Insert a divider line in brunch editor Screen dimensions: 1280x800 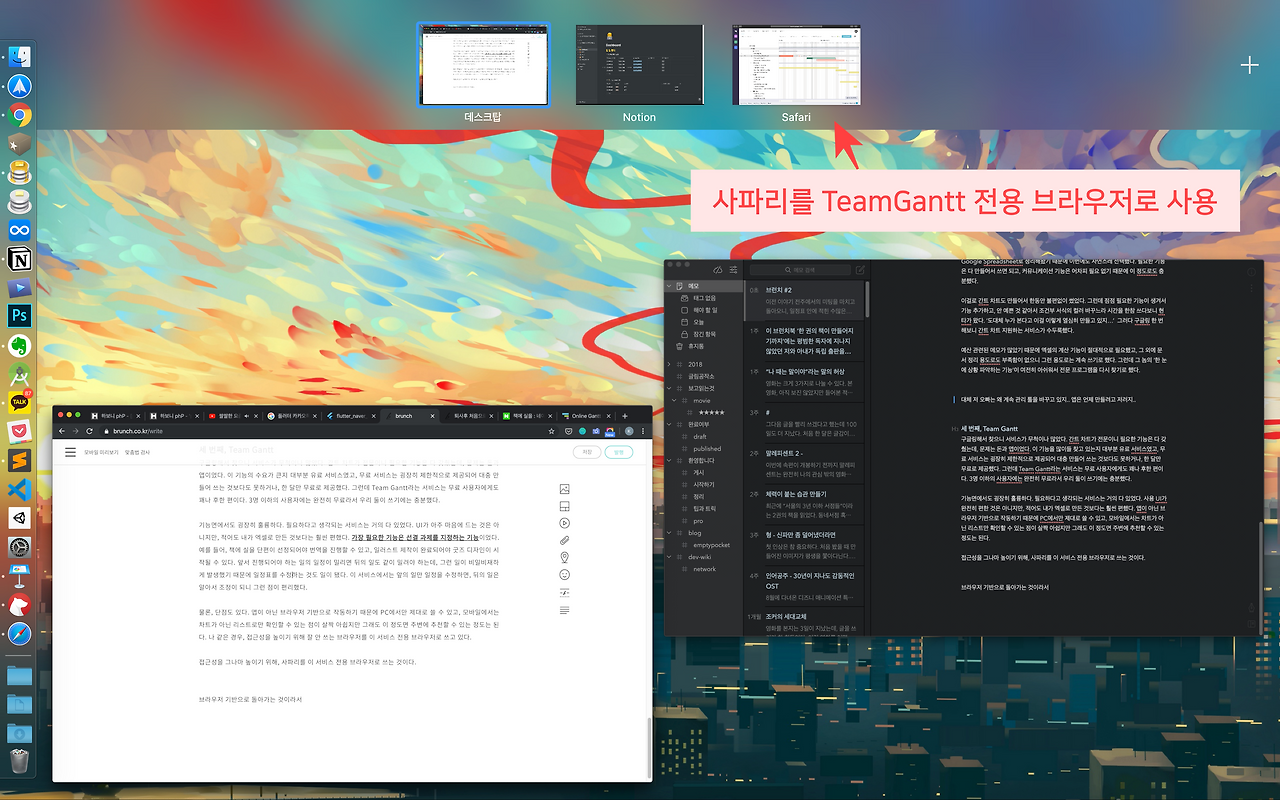click(x=565, y=592)
